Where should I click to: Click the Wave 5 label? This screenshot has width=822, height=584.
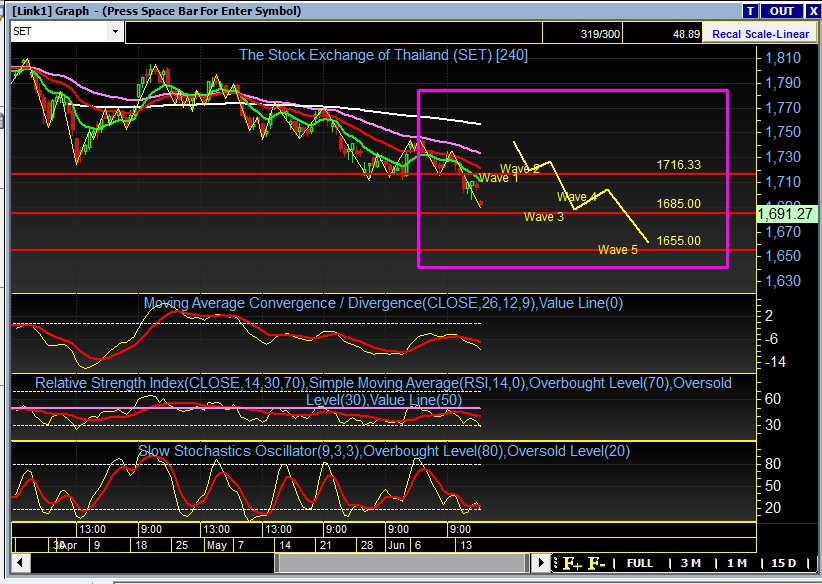point(618,250)
